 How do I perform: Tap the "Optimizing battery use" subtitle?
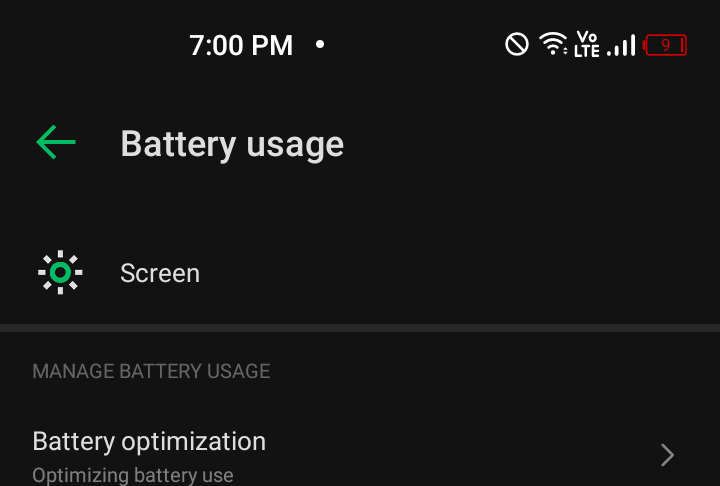(133, 475)
